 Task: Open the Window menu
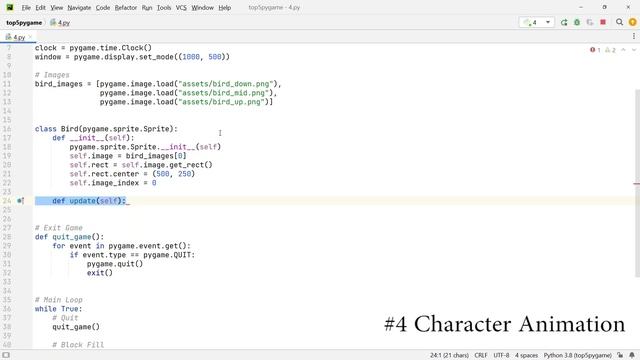click(202, 8)
